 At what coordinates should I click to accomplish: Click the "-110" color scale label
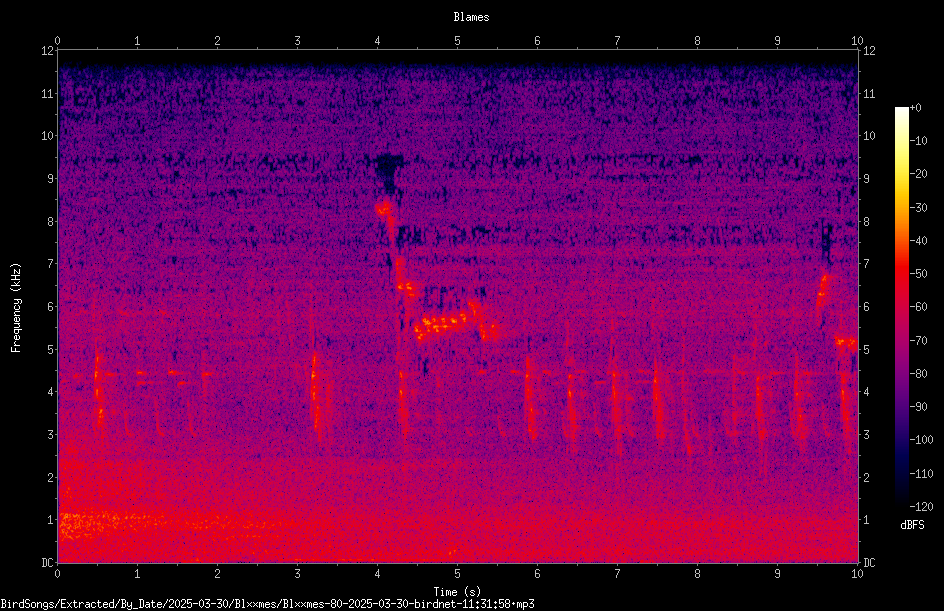[x=921, y=474]
